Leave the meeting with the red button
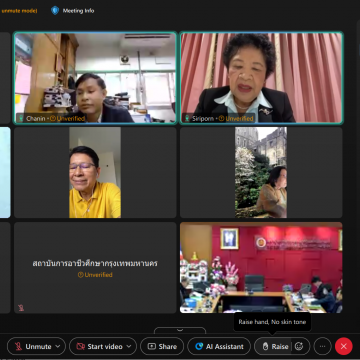 click(x=344, y=347)
